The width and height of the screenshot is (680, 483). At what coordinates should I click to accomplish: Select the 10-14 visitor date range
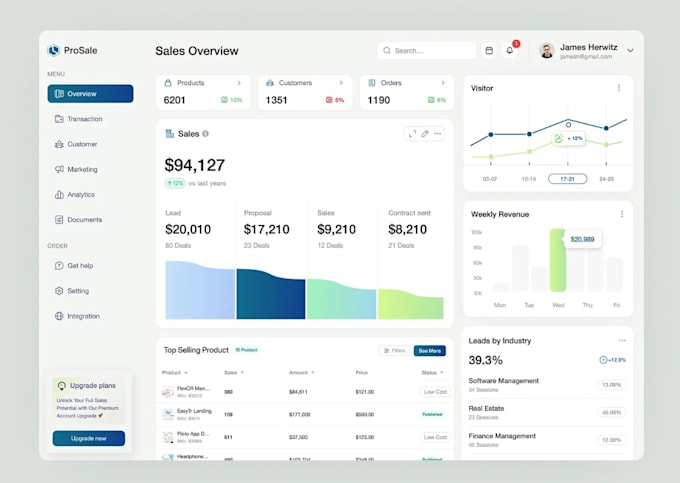point(529,179)
